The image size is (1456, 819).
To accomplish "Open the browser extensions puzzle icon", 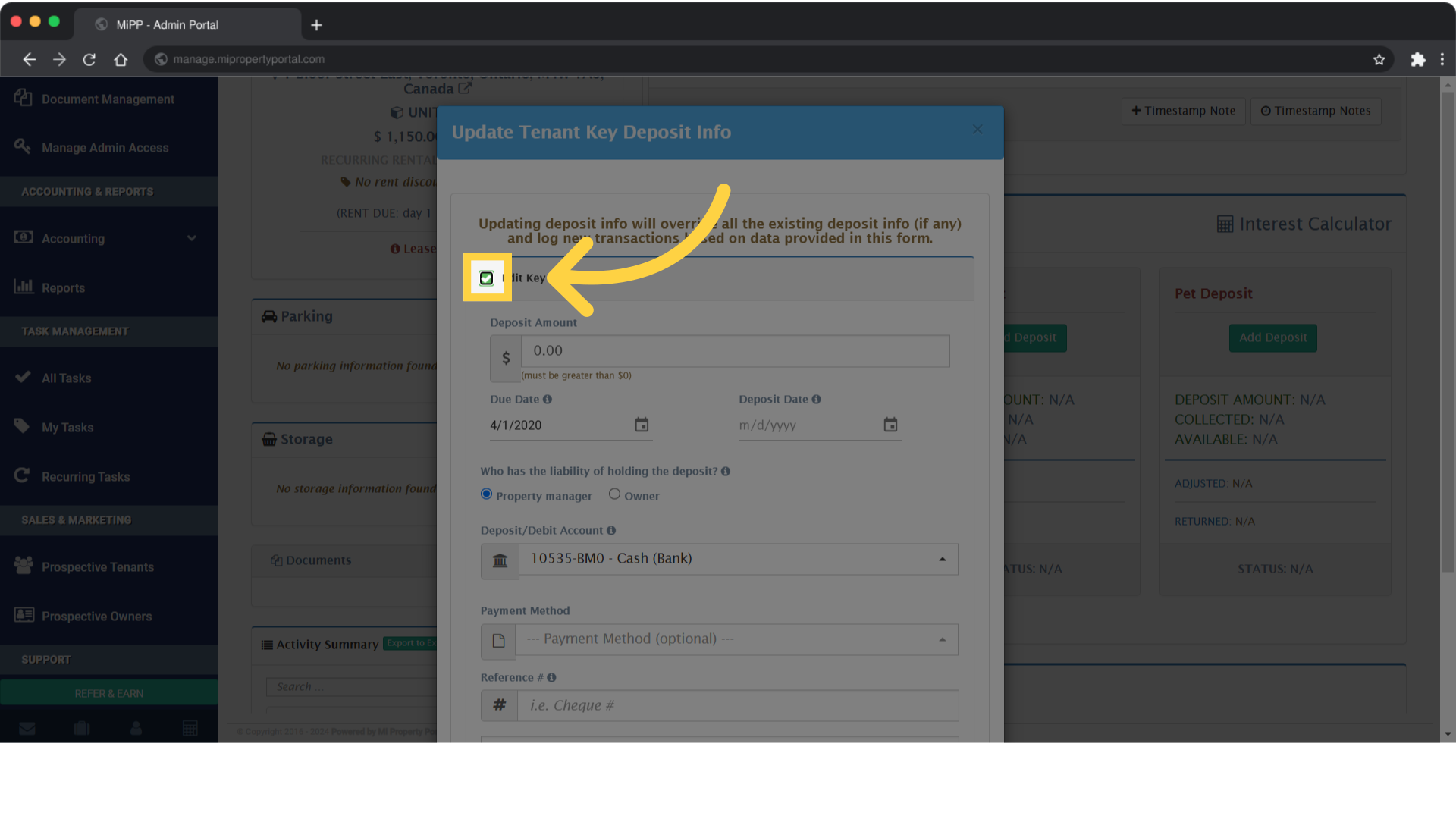I will [1417, 59].
